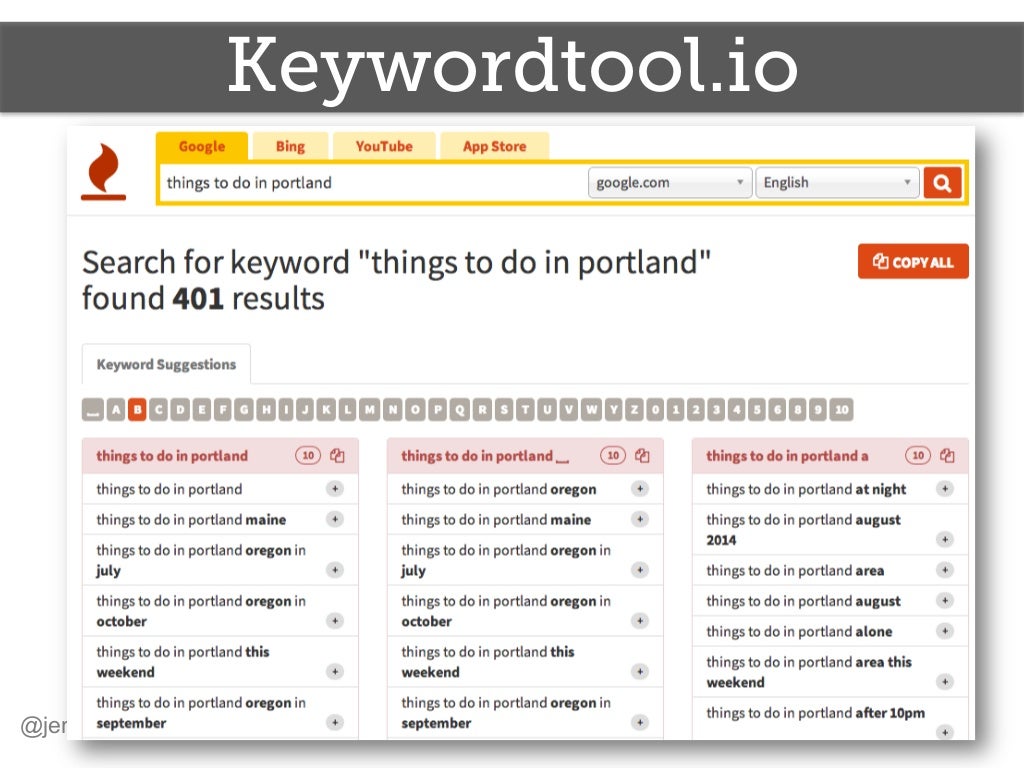Click the 'things to do in portland after 10pm' text
Screen dimensions: 1024x768
(x=815, y=712)
